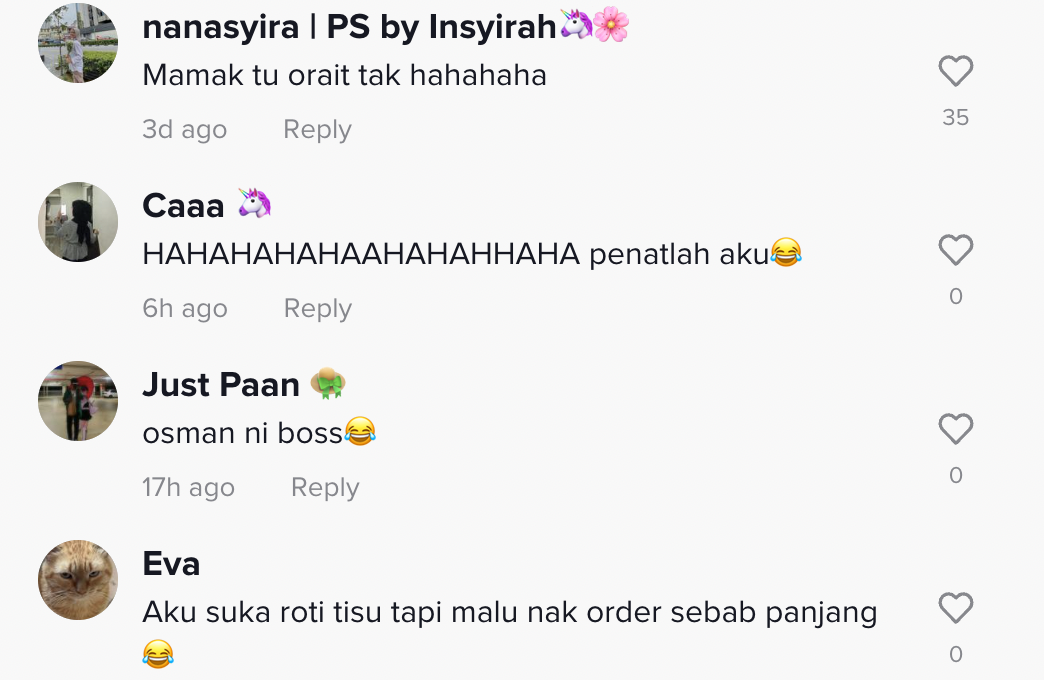1044x680 pixels.
Task: Open nanasyira's profile picture
Action: point(78,43)
